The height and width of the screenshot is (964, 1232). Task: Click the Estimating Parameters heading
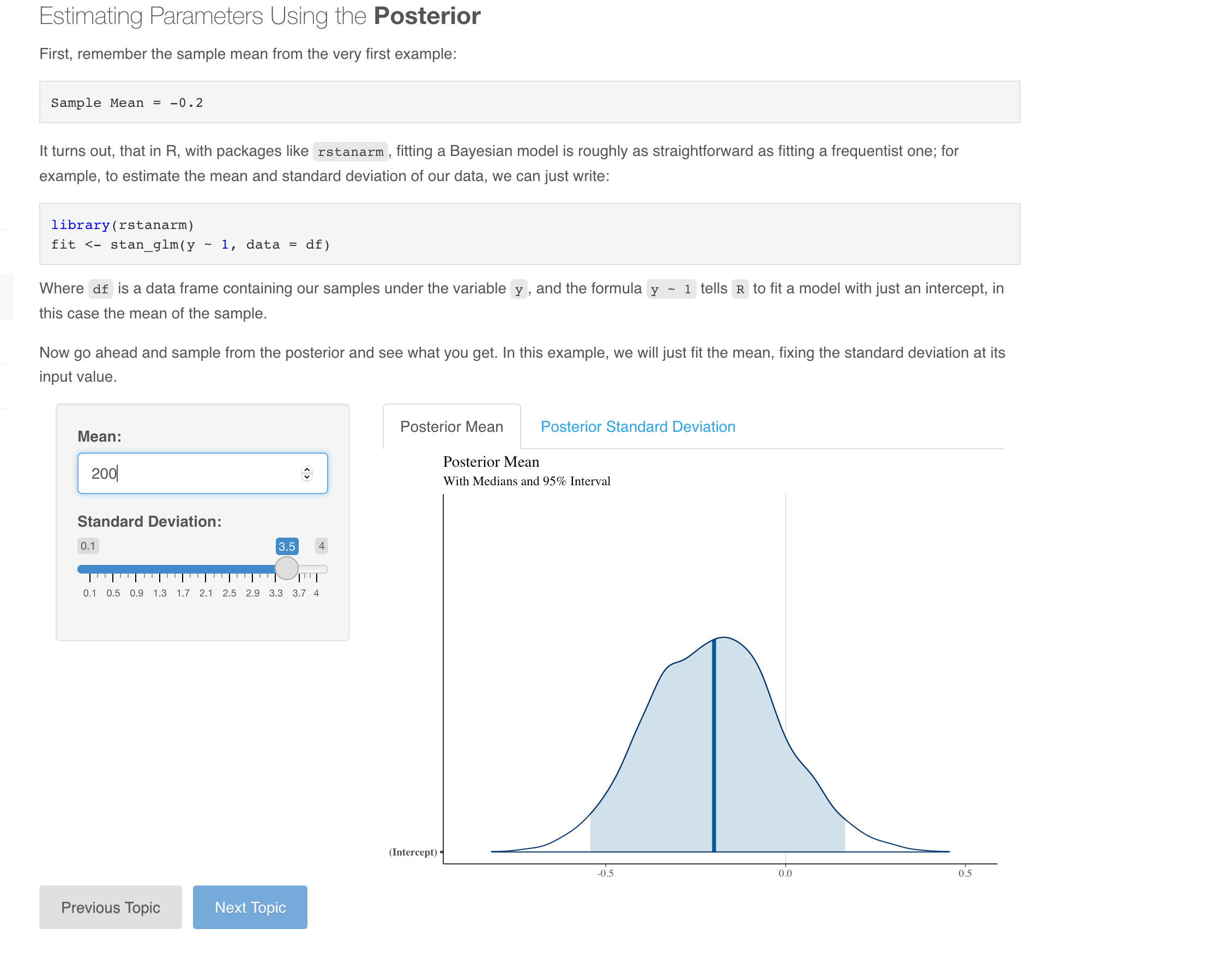tap(259, 16)
